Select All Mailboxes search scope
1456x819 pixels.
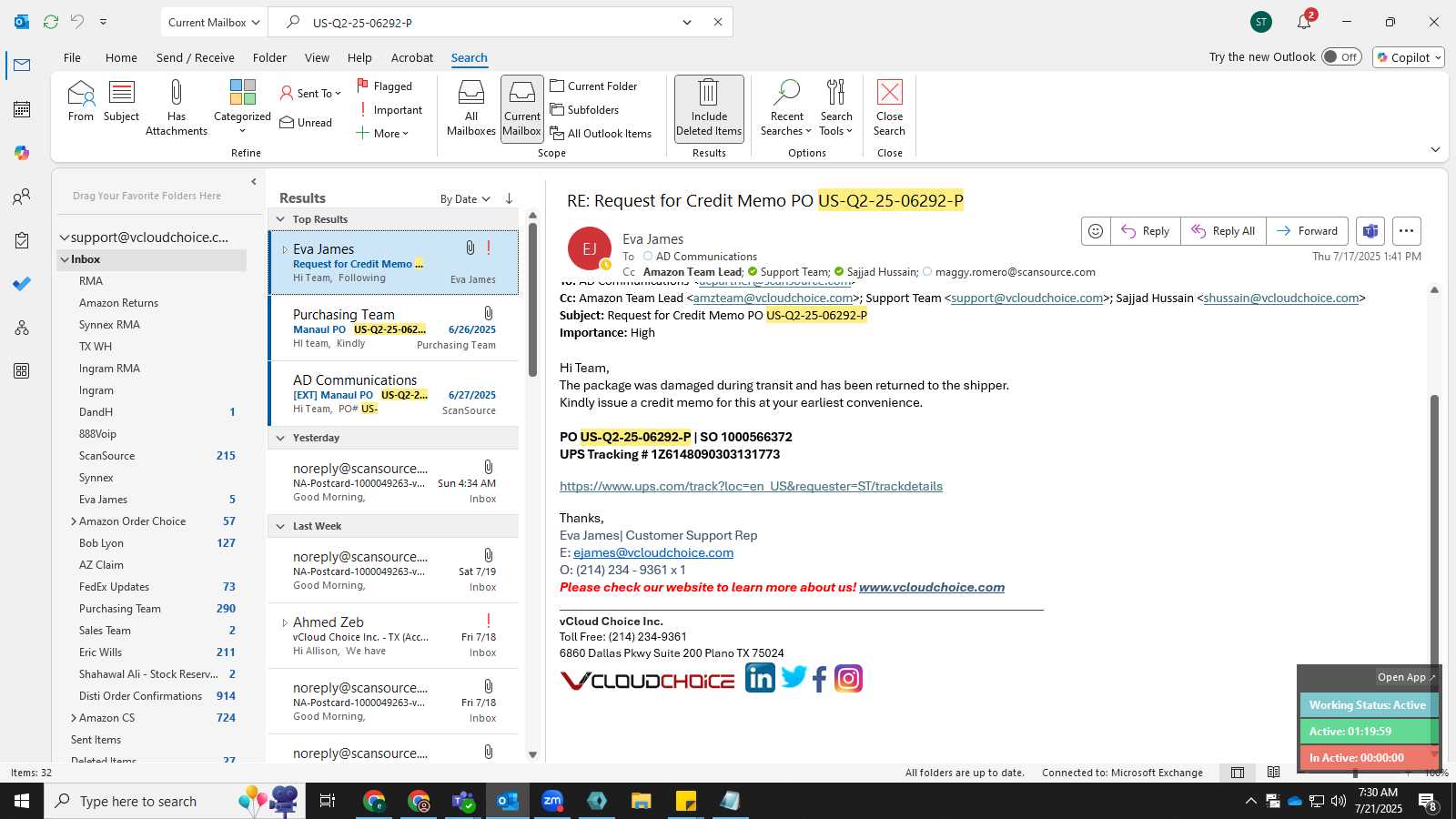coord(470,108)
